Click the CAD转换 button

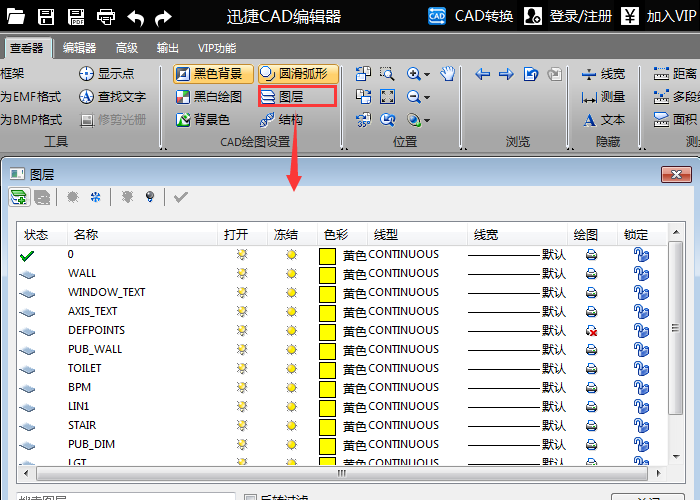(x=471, y=16)
